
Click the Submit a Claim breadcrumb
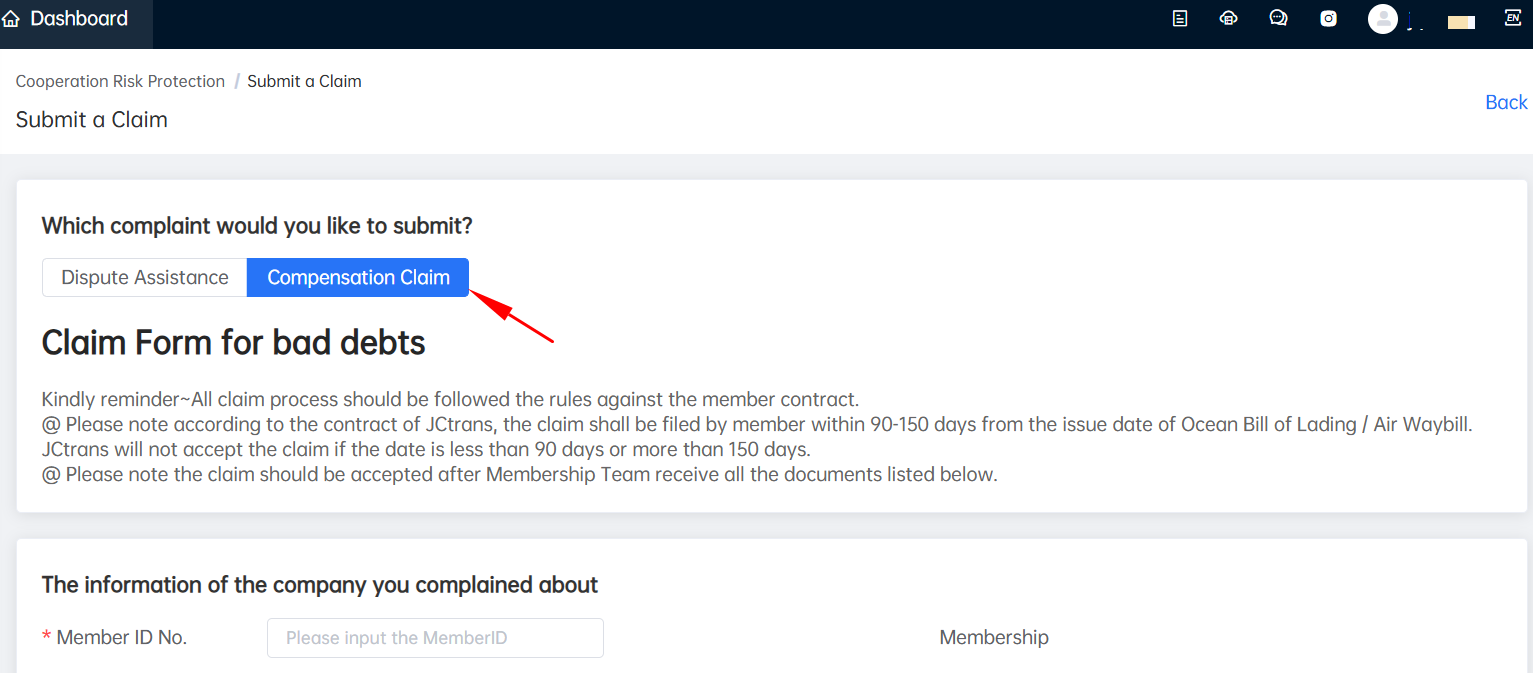point(304,81)
